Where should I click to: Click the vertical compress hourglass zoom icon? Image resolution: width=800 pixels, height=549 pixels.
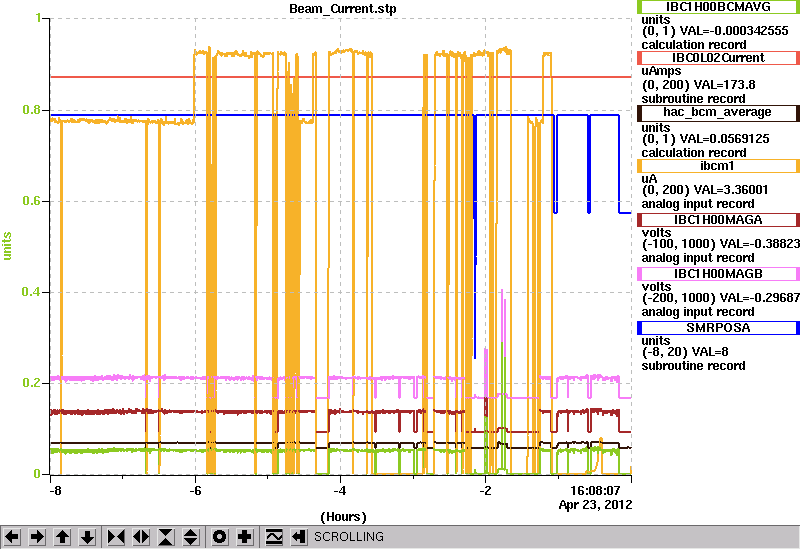coord(166,537)
